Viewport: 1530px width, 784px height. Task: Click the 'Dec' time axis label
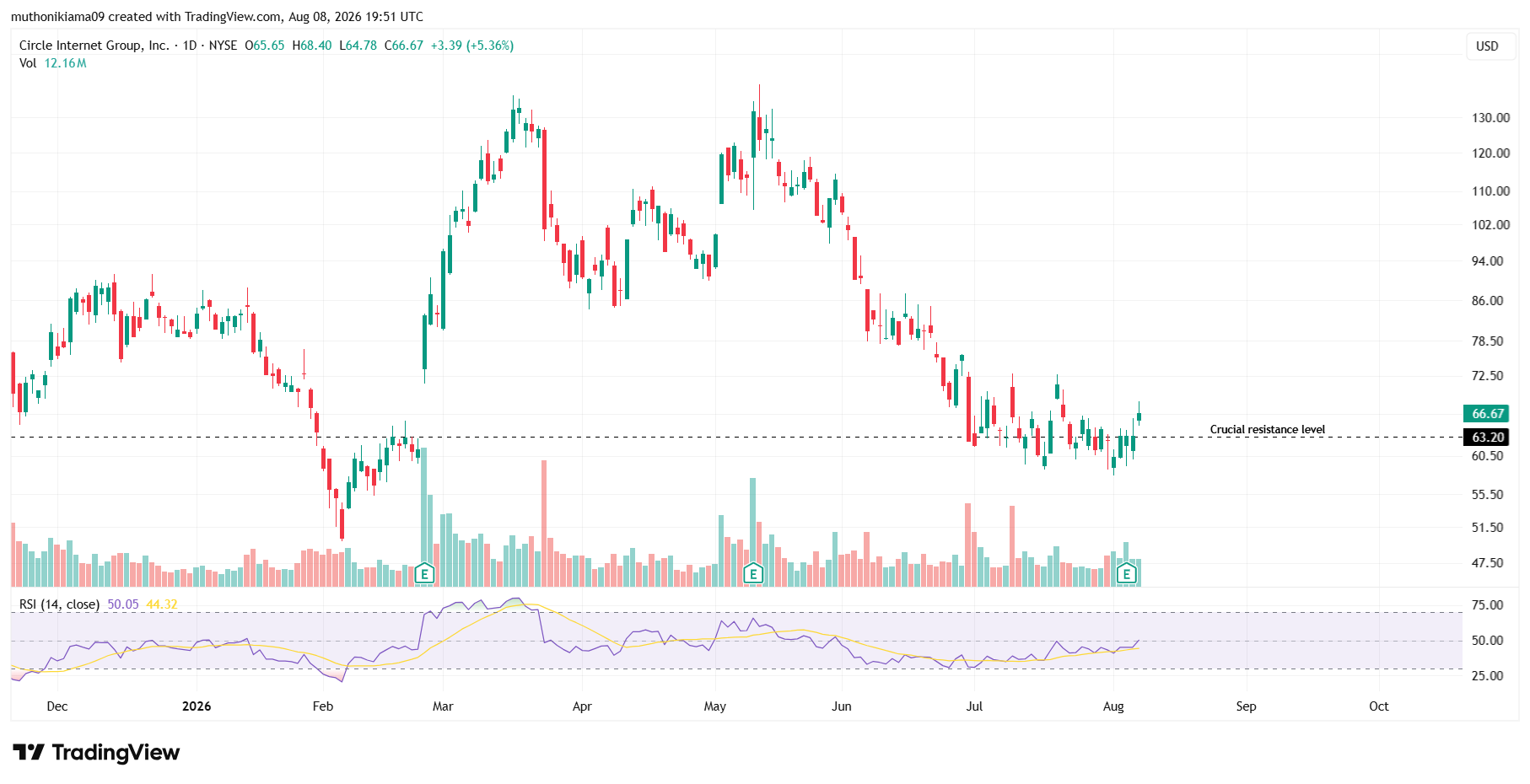coord(57,706)
